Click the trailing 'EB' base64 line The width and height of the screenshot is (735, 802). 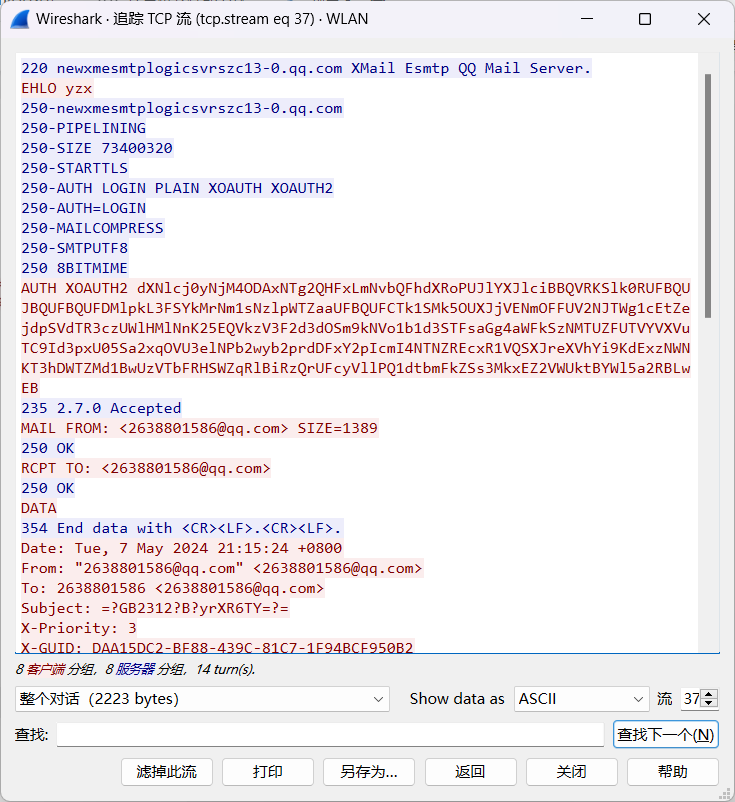(30, 388)
